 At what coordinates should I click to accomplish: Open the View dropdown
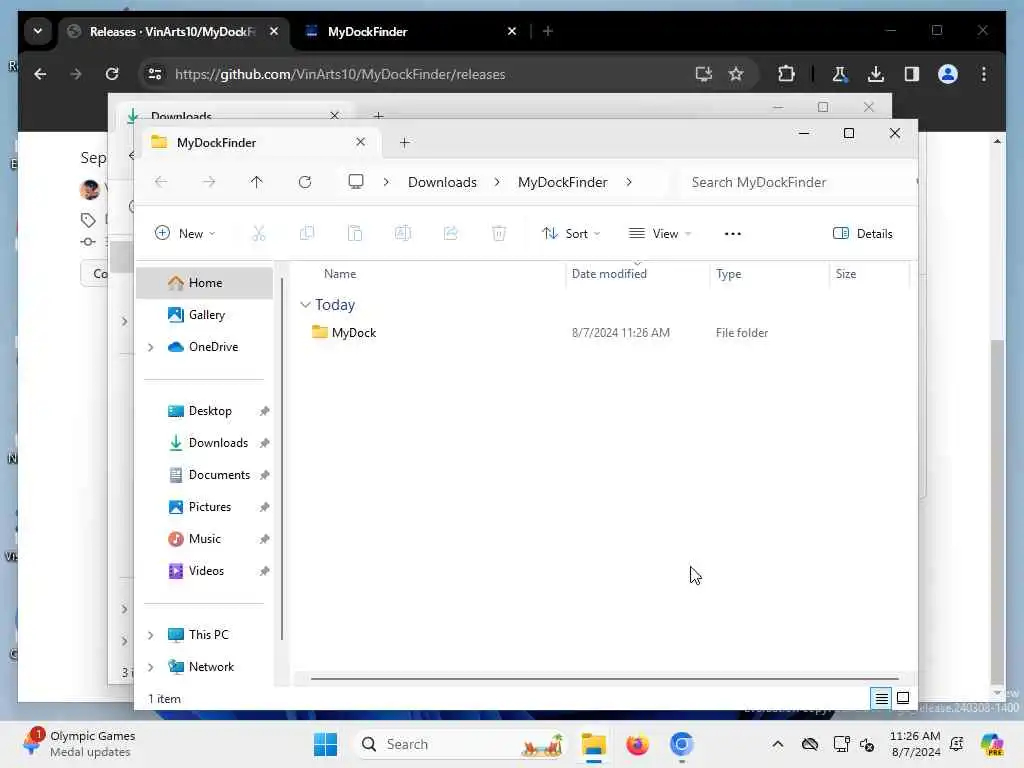[660, 233]
